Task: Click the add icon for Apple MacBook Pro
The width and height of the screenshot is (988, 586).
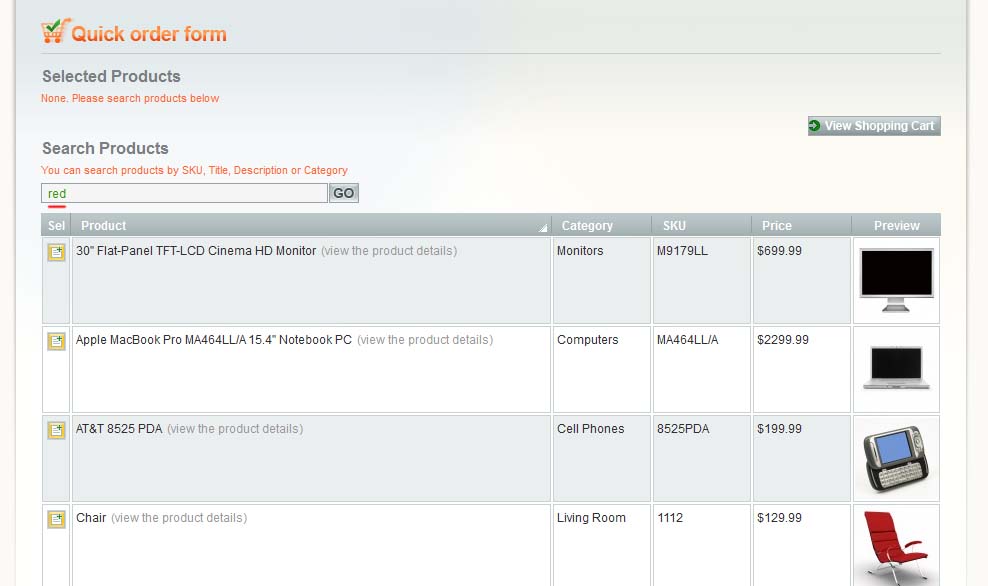Action: (x=56, y=342)
